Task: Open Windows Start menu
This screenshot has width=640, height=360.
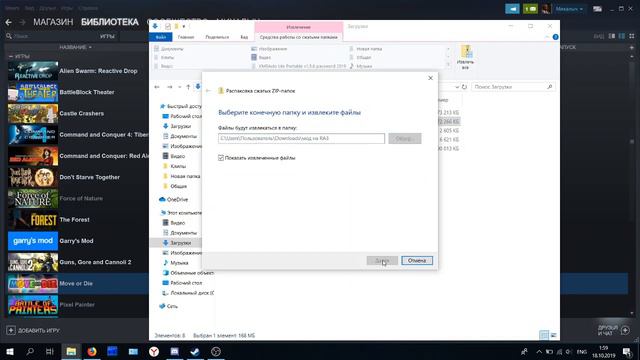Action: tap(10, 351)
